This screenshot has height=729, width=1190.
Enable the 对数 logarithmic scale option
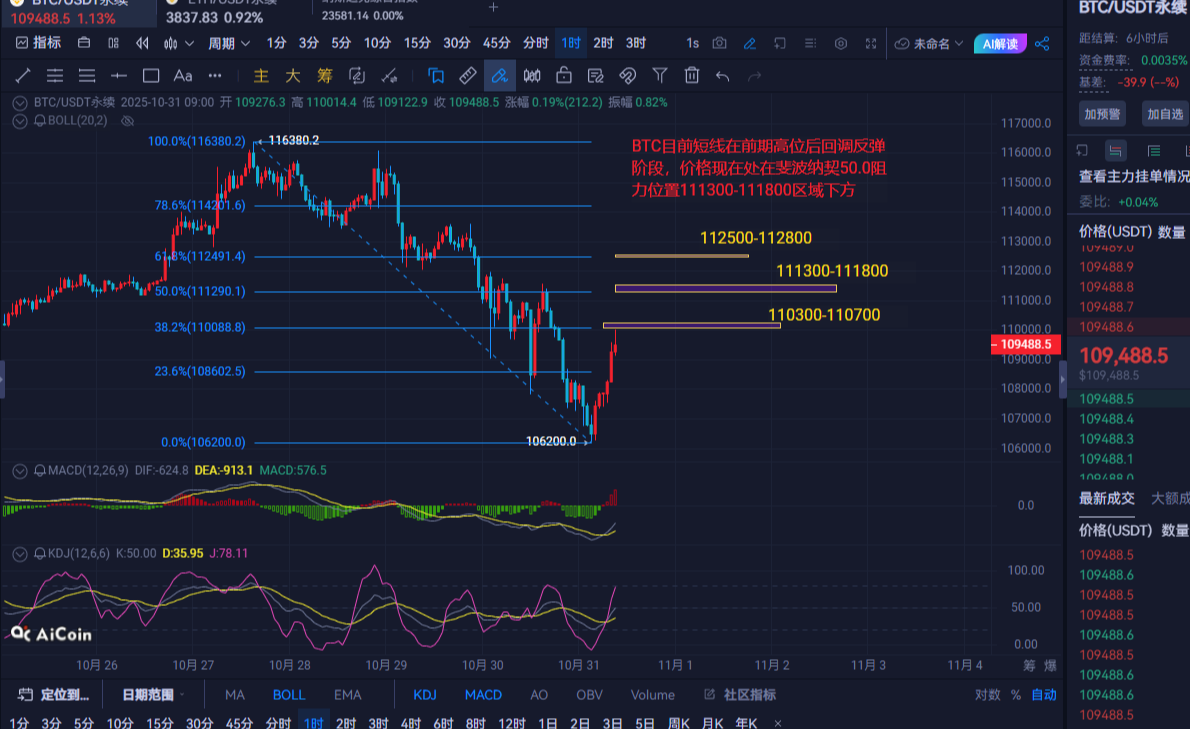[987, 695]
